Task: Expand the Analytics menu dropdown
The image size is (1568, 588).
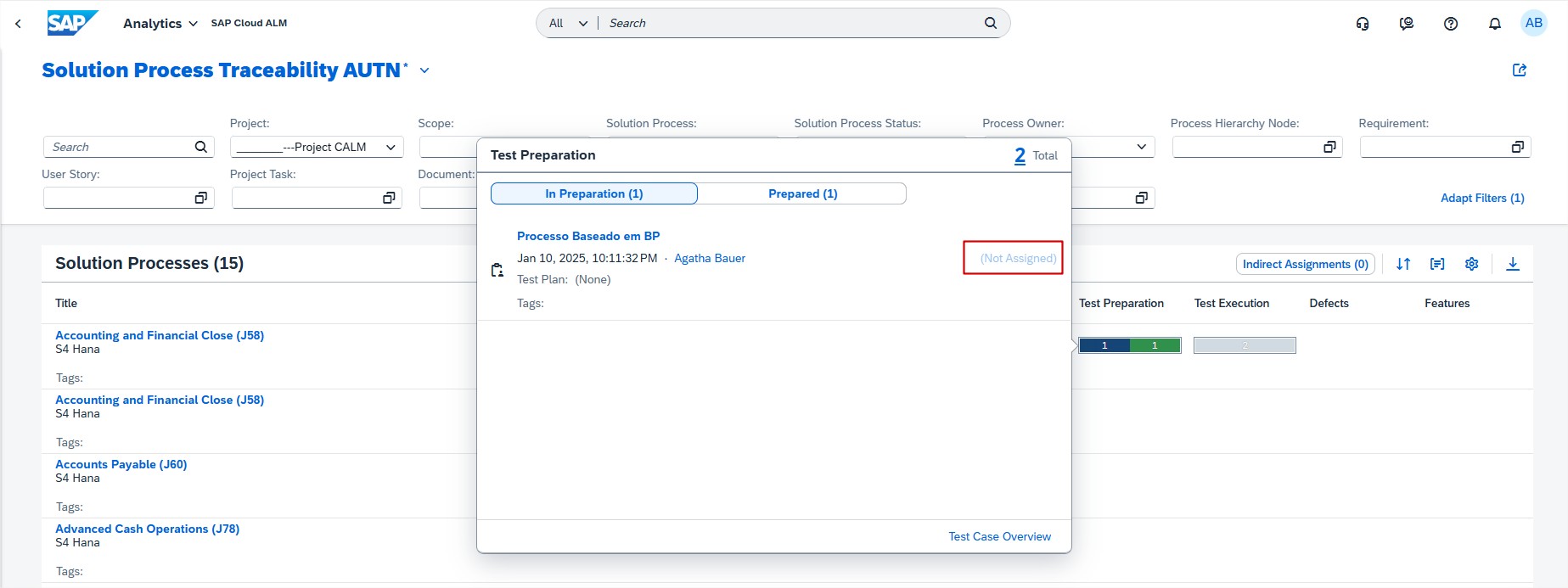Action: (160, 24)
